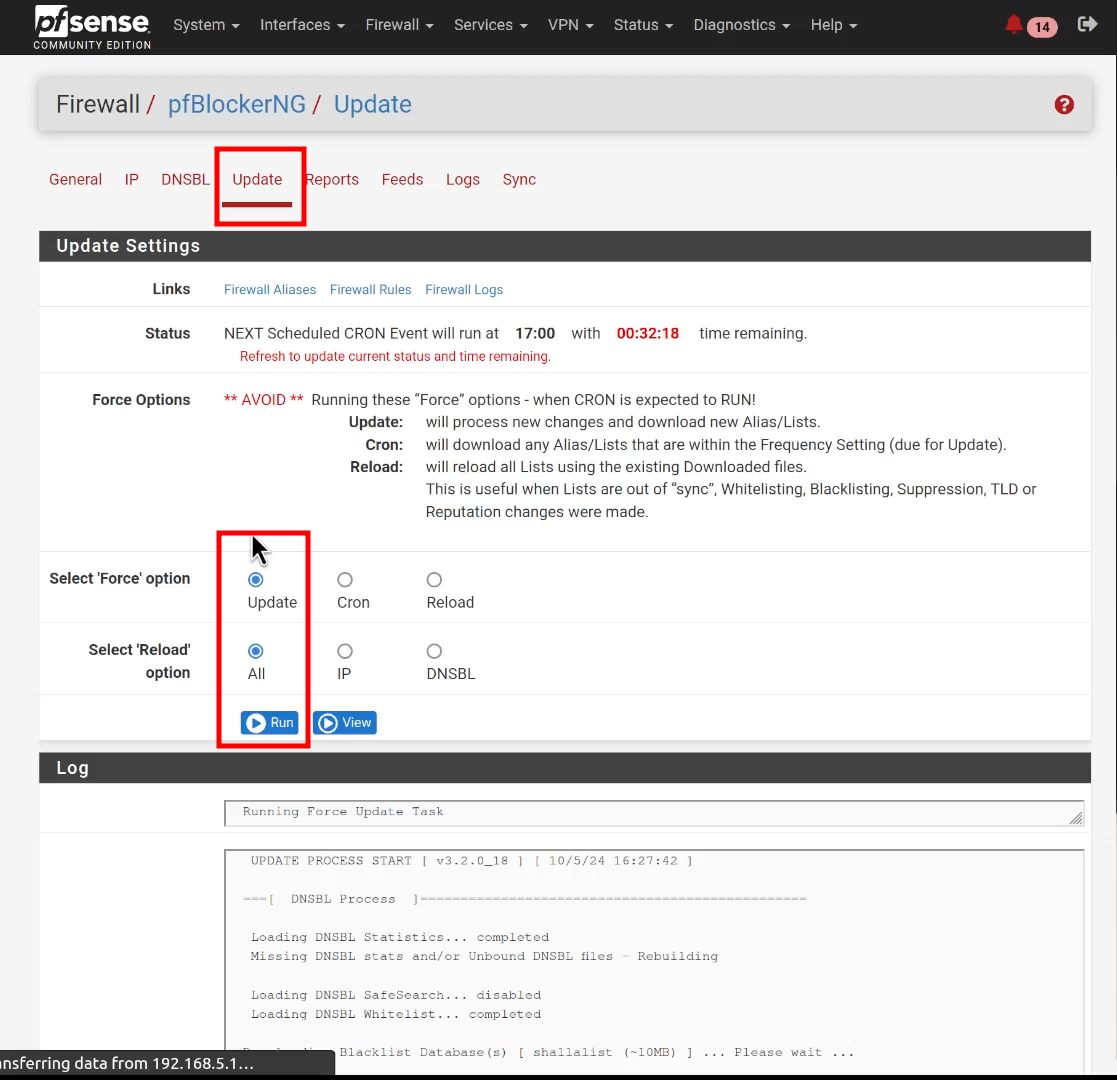Click the Loading DNSBL SafeSearch disabled line

click(x=396, y=995)
